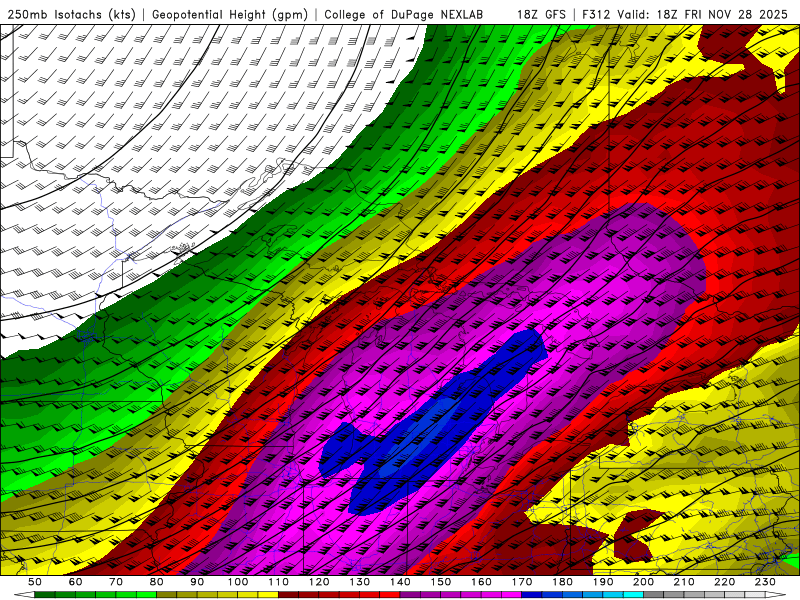Click the 150 label on the color scale
The image size is (800, 600).
[x=441, y=582]
